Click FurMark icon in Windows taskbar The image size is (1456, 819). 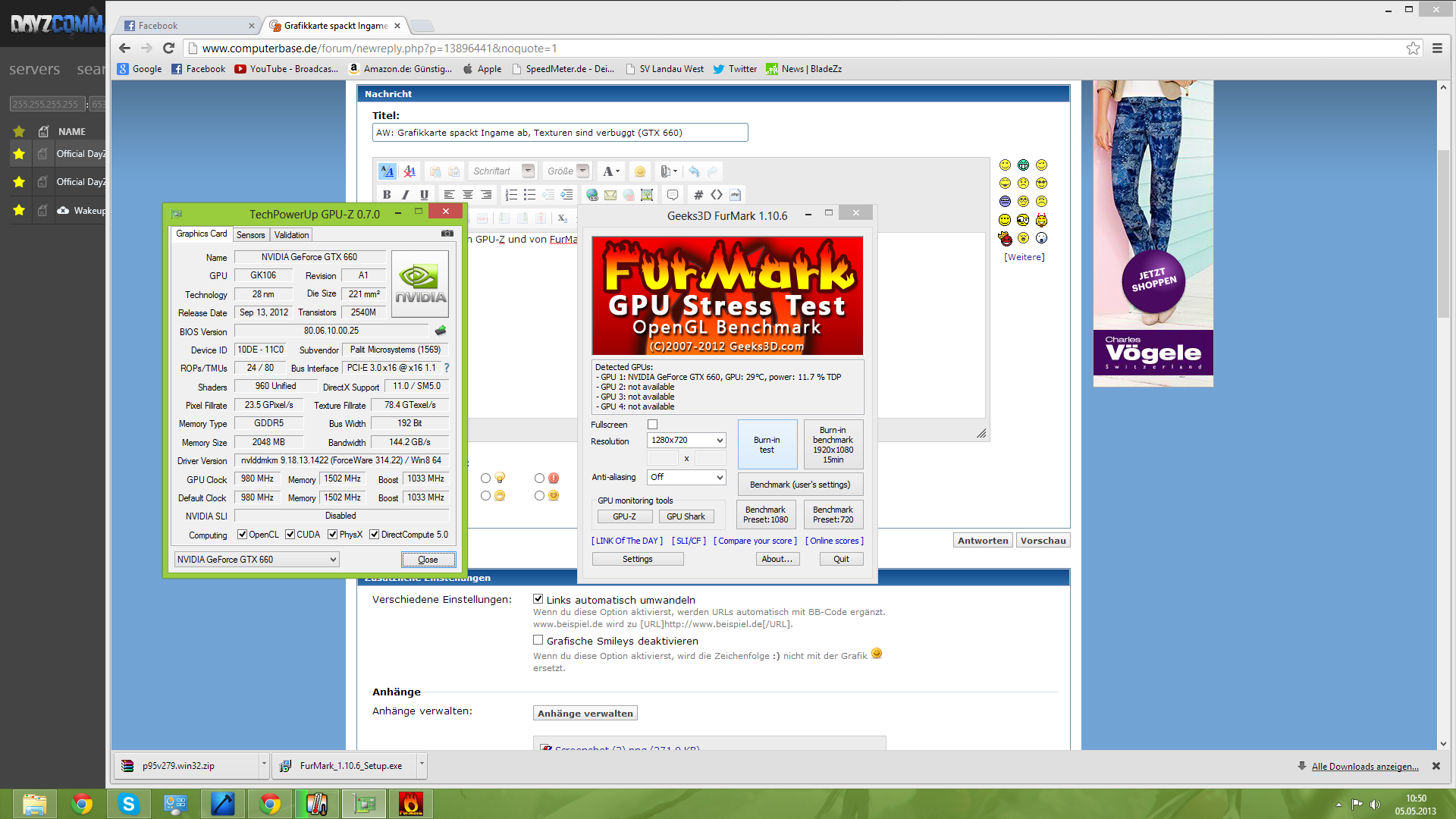pyautogui.click(x=410, y=804)
